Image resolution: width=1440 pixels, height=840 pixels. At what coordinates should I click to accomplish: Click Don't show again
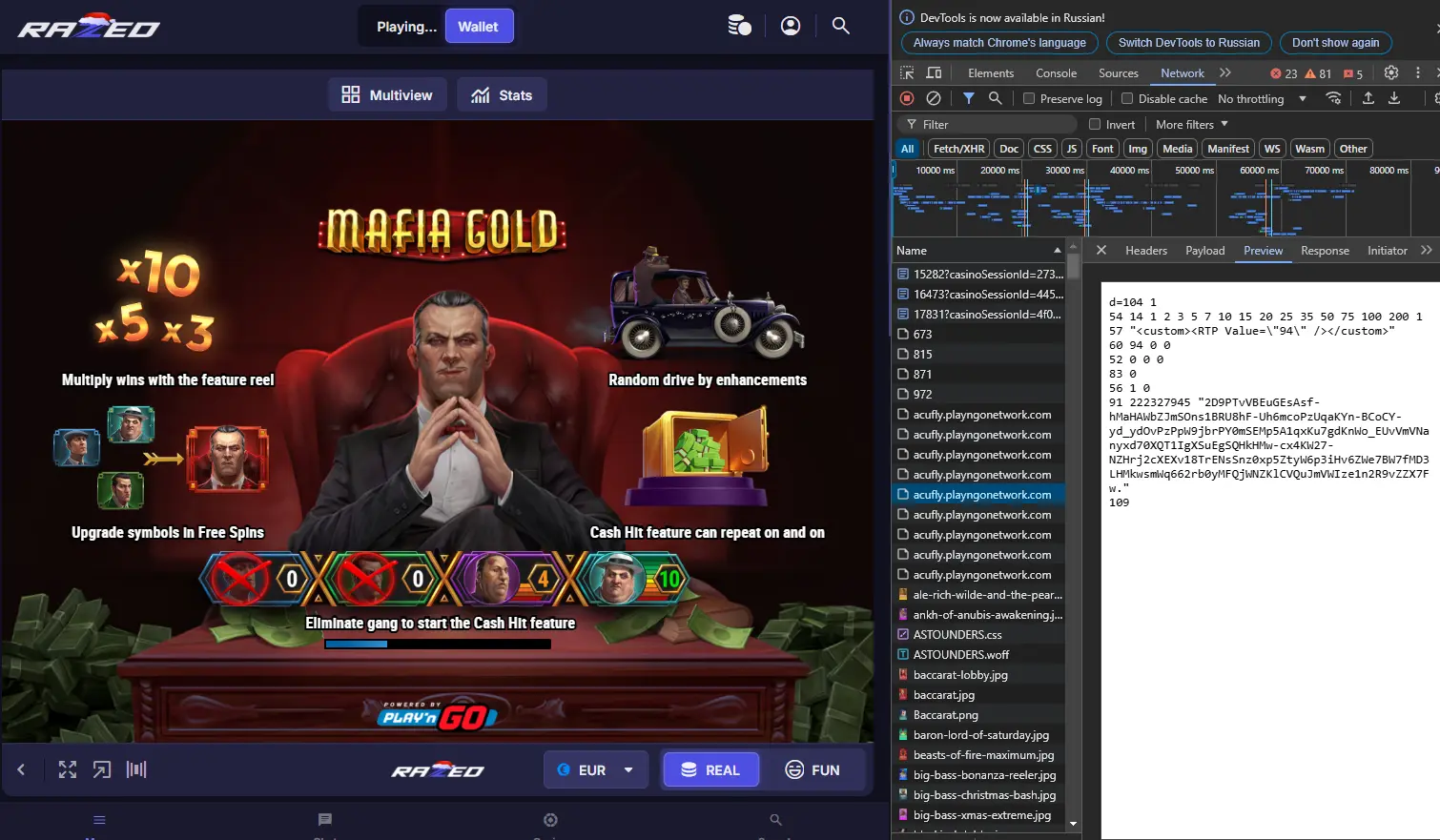[1335, 43]
